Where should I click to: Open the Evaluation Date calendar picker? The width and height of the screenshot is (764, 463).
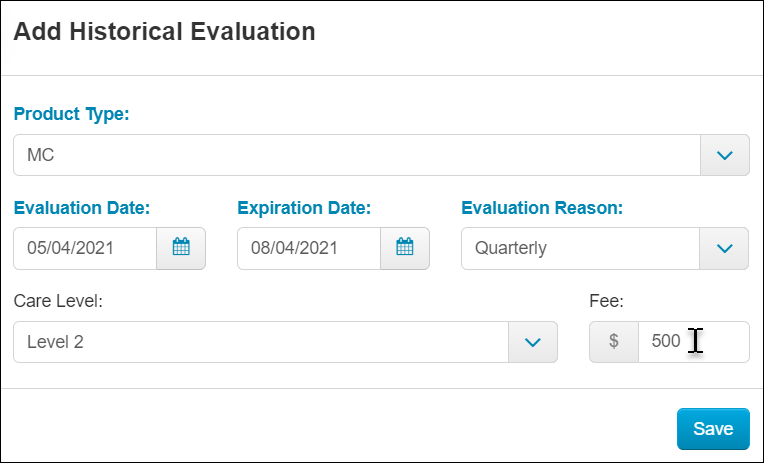coord(181,248)
